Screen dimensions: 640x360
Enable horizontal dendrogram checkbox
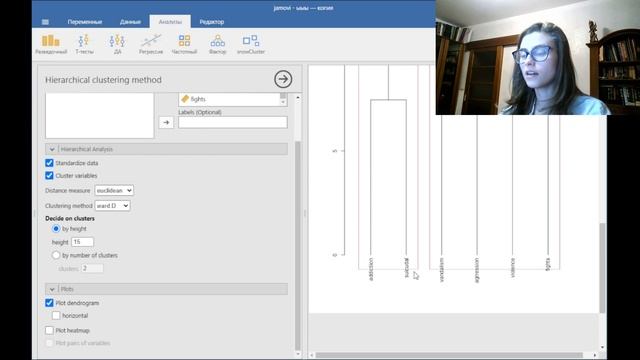(x=56, y=316)
